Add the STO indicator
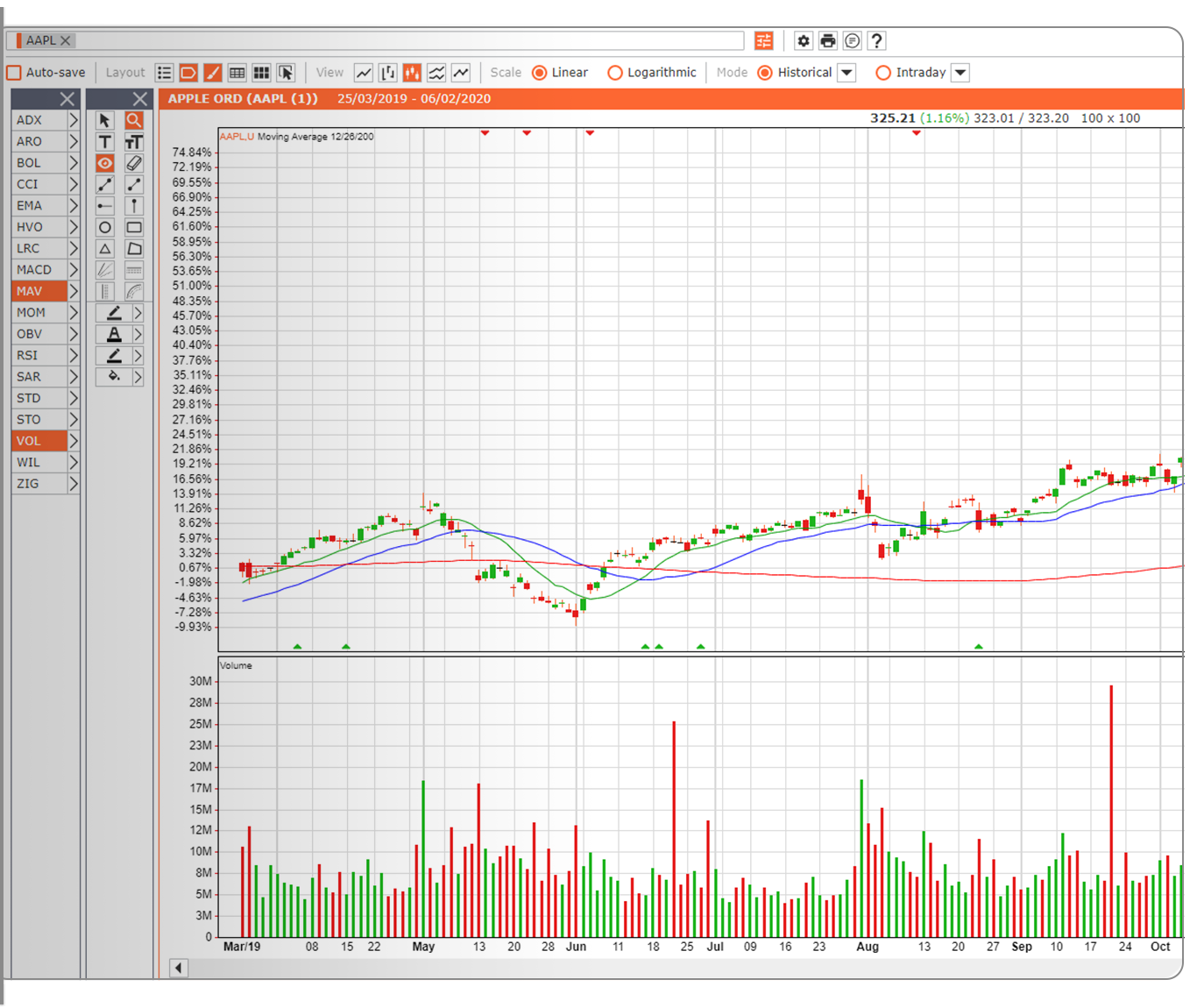 click(x=39, y=420)
